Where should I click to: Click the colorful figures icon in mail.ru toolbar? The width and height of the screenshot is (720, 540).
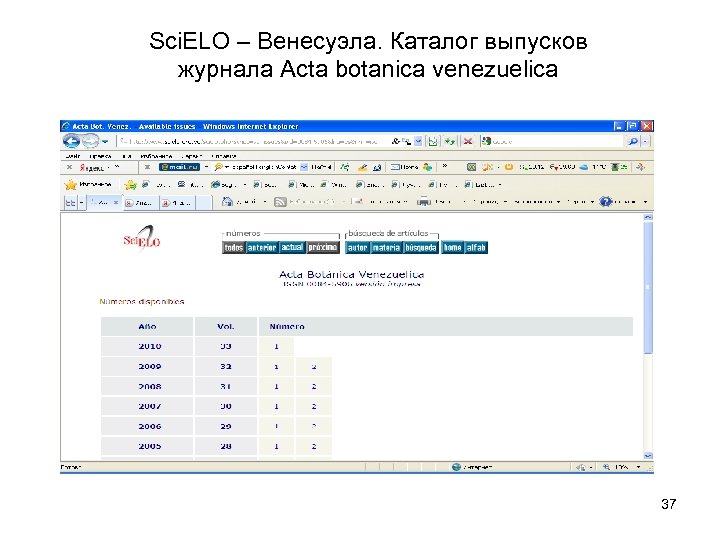click(x=427, y=167)
